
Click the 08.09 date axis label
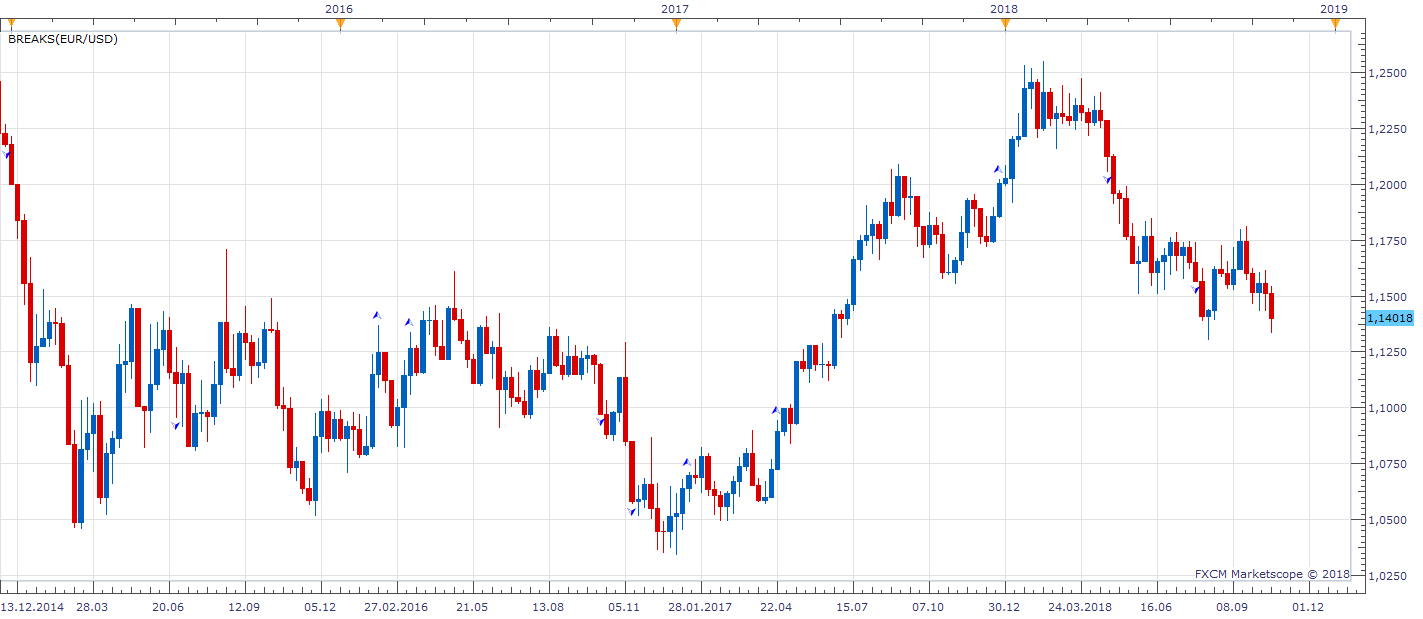[1232, 607]
